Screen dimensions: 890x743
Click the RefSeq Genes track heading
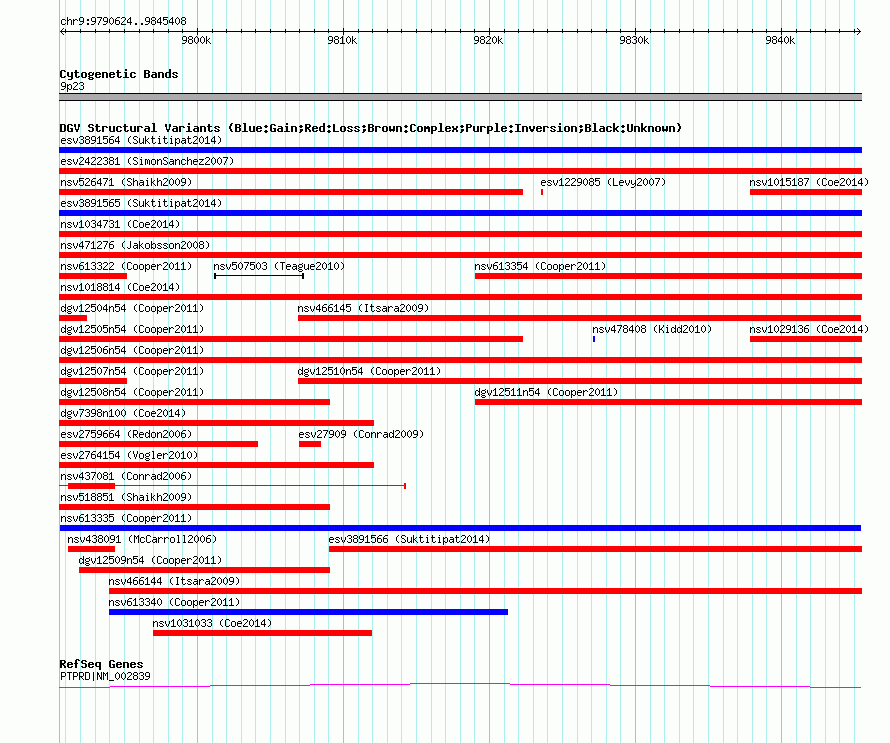101,664
